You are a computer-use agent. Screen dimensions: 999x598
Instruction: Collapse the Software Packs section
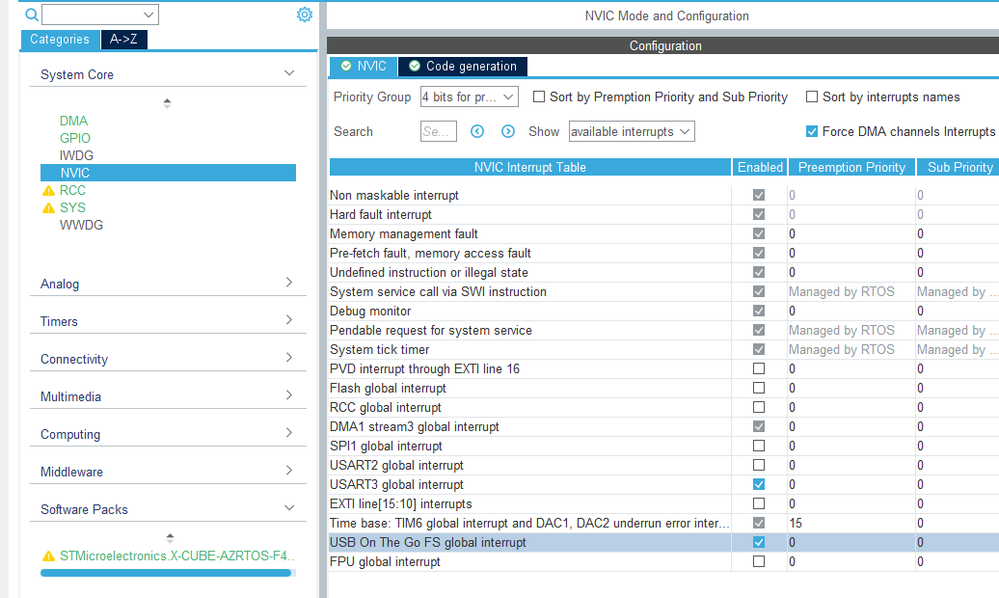pyautogui.click(x=289, y=508)
